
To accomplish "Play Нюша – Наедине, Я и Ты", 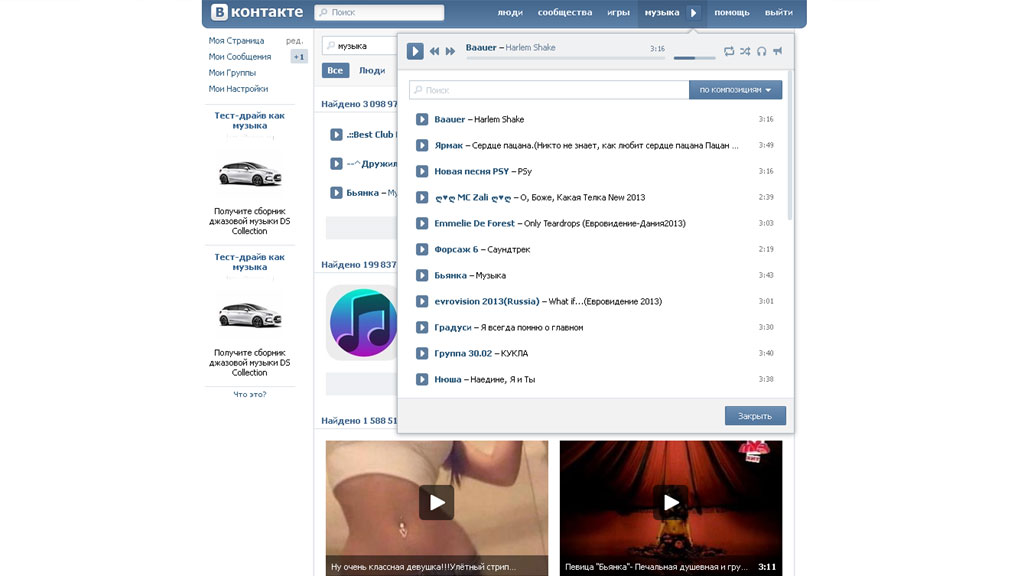I will pos(422,379).
